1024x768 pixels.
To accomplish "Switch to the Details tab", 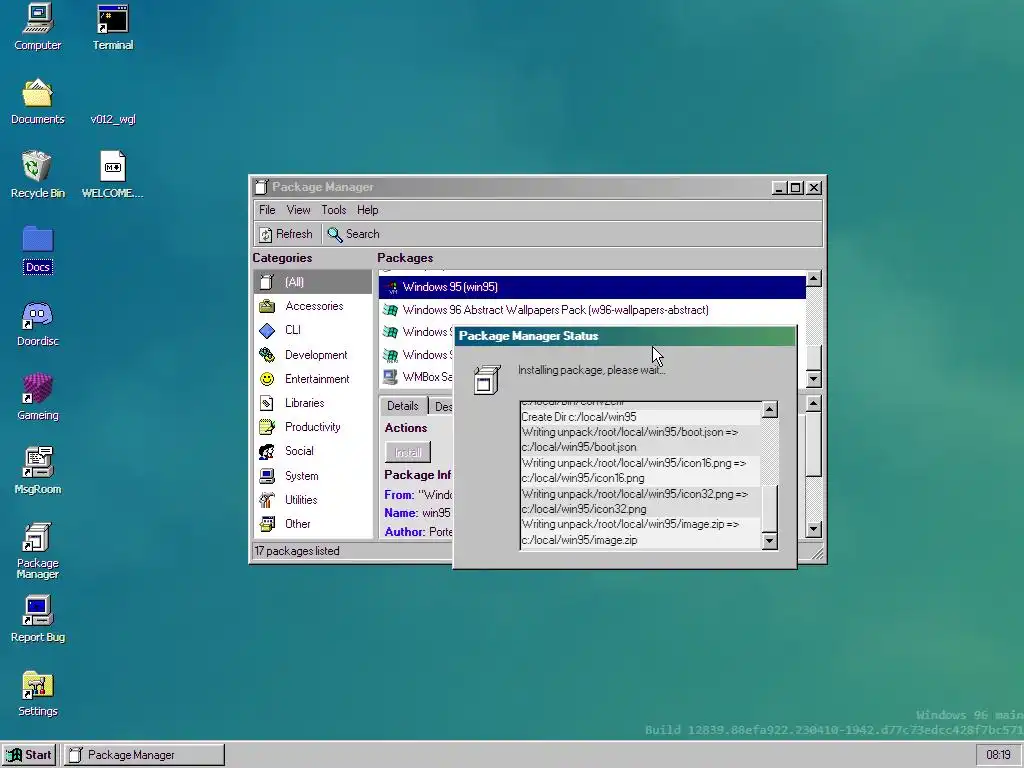I will (x=403, y=406).
